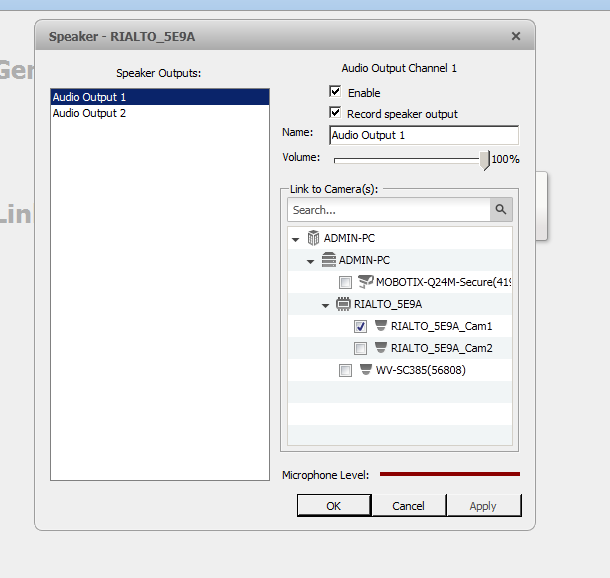This screenshot has width=610, height=578.
Task: Click the RIALTO_5E9A_Cam2 dome camera icon
Action: (x=380, y=347)
